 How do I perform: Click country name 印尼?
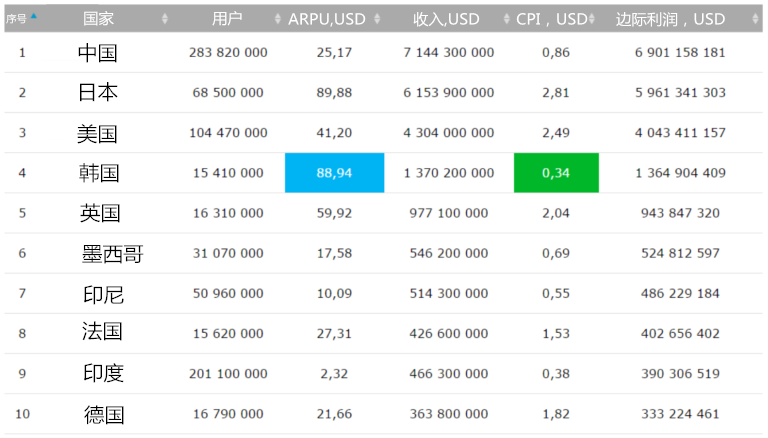[103, 294]
